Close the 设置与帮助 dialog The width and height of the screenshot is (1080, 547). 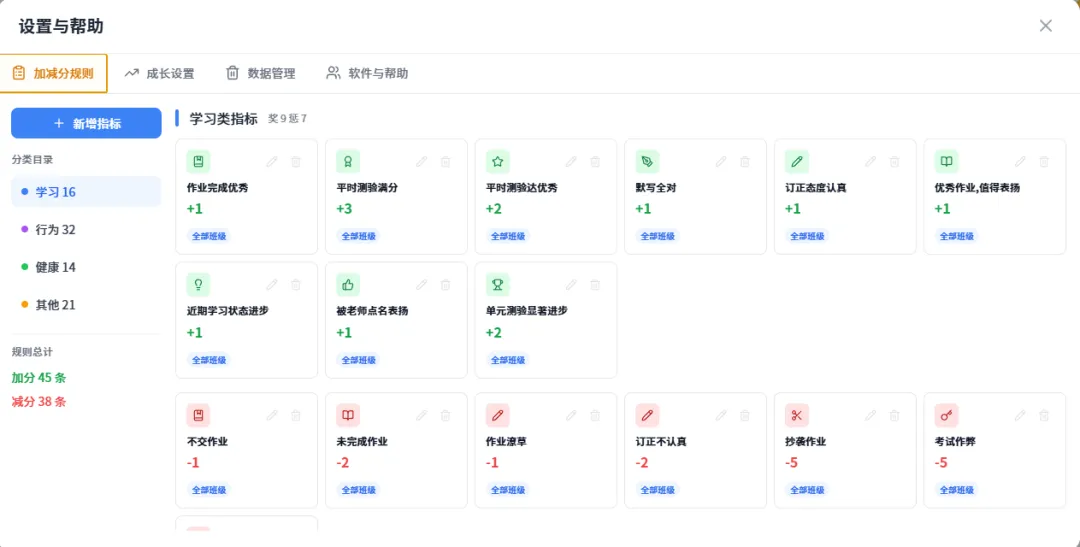(1046, 26)
